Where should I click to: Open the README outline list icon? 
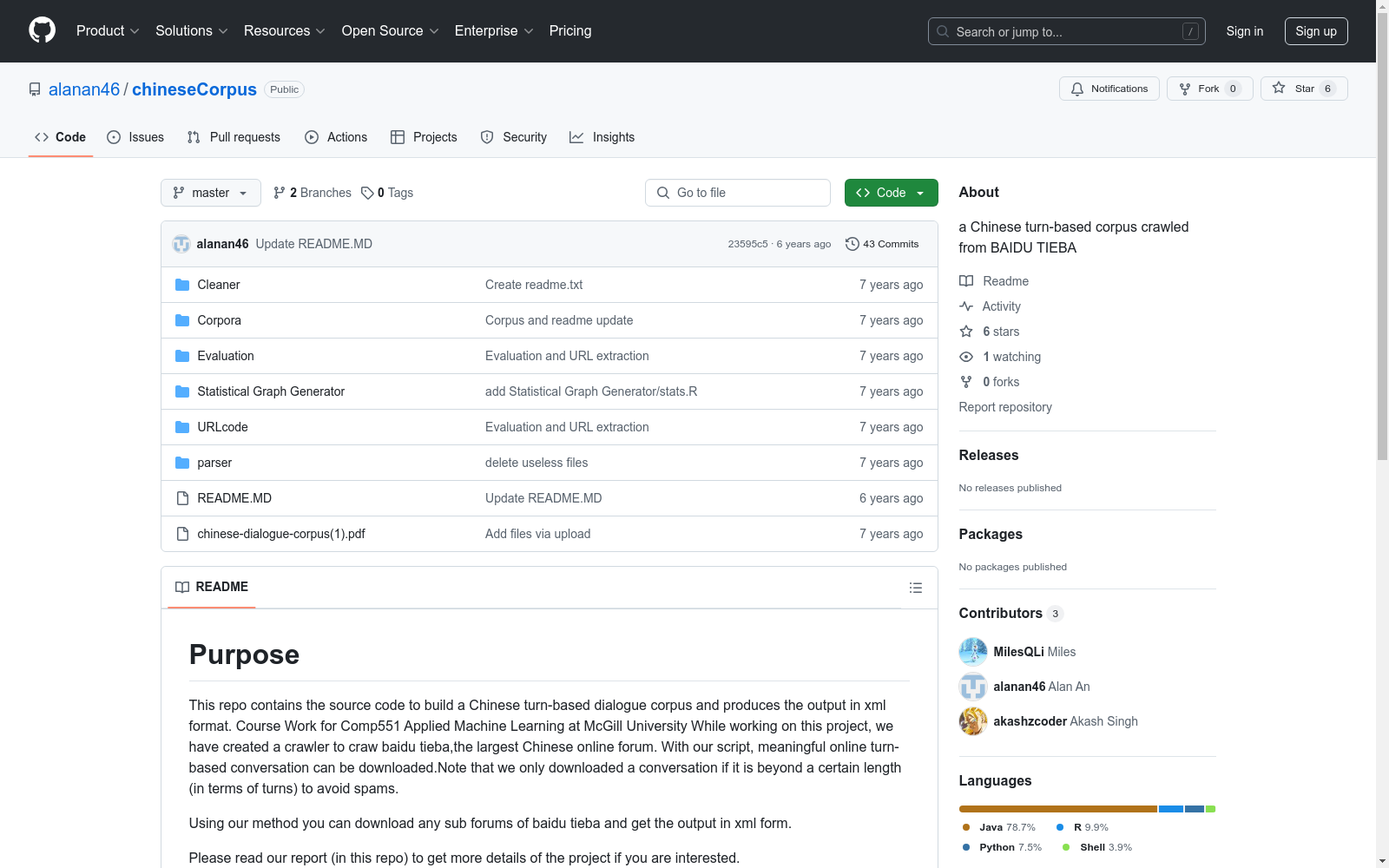tap(915, 588)
